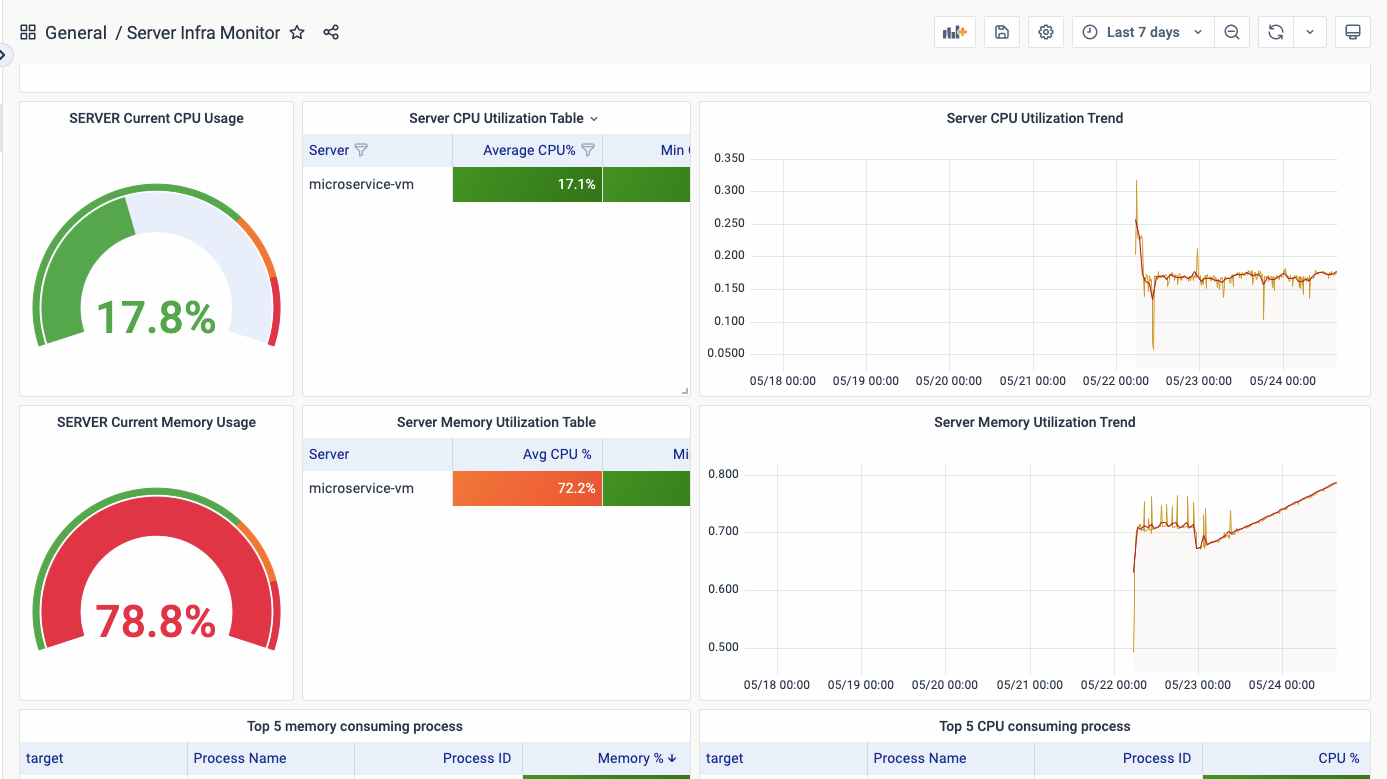Filter the Server column in the CPU table
This screenshot has height=779, width=1387.
point(362,150)
